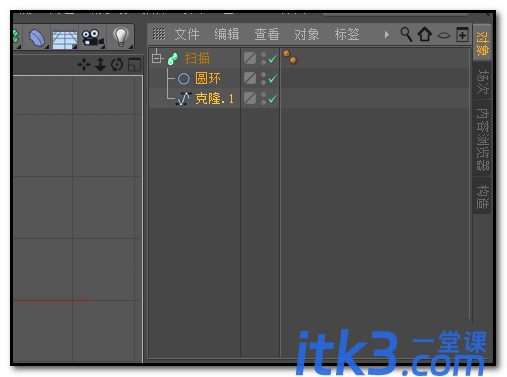Click the viewport zoom arrows icon
The width and height of the screenshot is (507, 377).
[100, 64]
